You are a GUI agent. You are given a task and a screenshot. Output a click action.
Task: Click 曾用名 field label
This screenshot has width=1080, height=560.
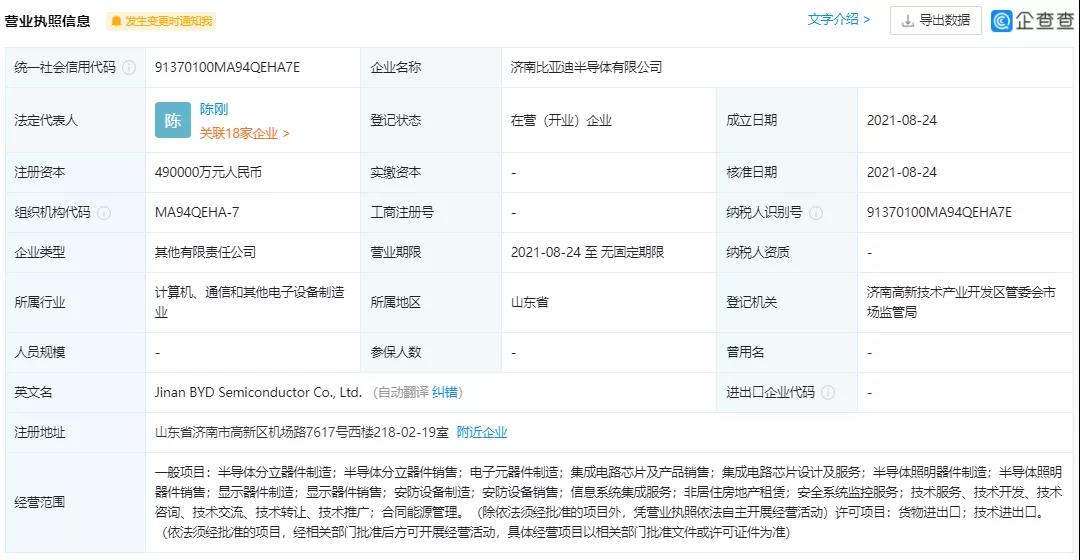745,353
